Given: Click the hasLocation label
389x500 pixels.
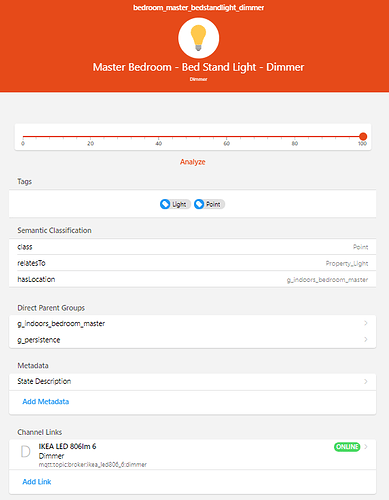Looking at the screenshot, I should pos(36,279).
